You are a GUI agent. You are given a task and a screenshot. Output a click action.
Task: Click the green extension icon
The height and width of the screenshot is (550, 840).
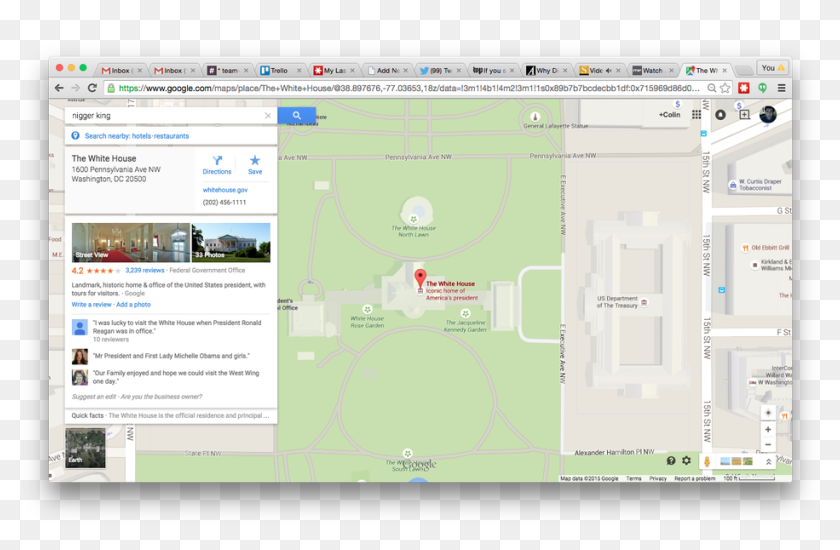tap(762, 88)
